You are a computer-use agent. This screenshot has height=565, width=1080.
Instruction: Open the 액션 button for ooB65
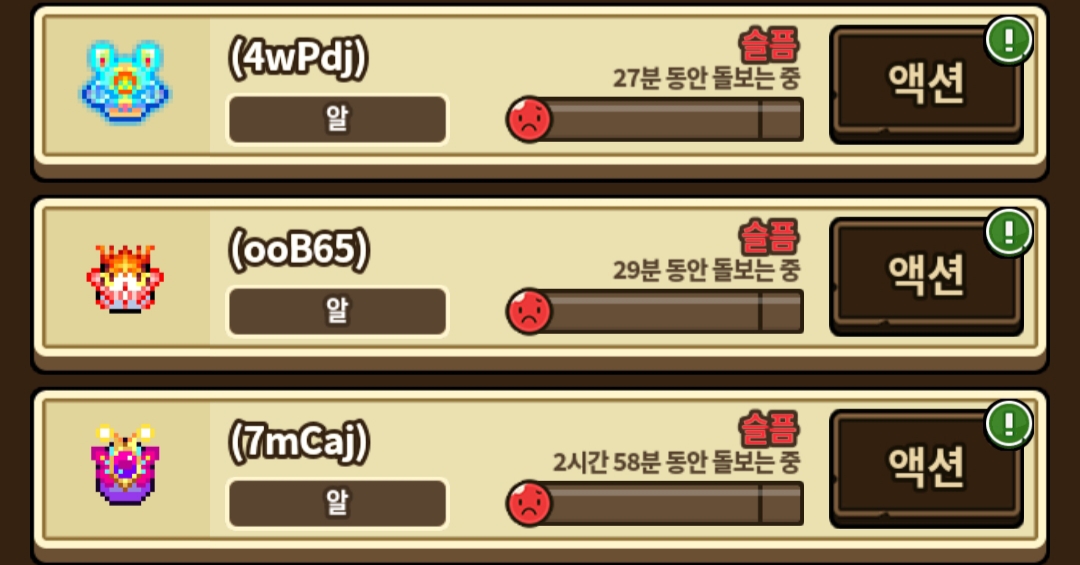926,277
